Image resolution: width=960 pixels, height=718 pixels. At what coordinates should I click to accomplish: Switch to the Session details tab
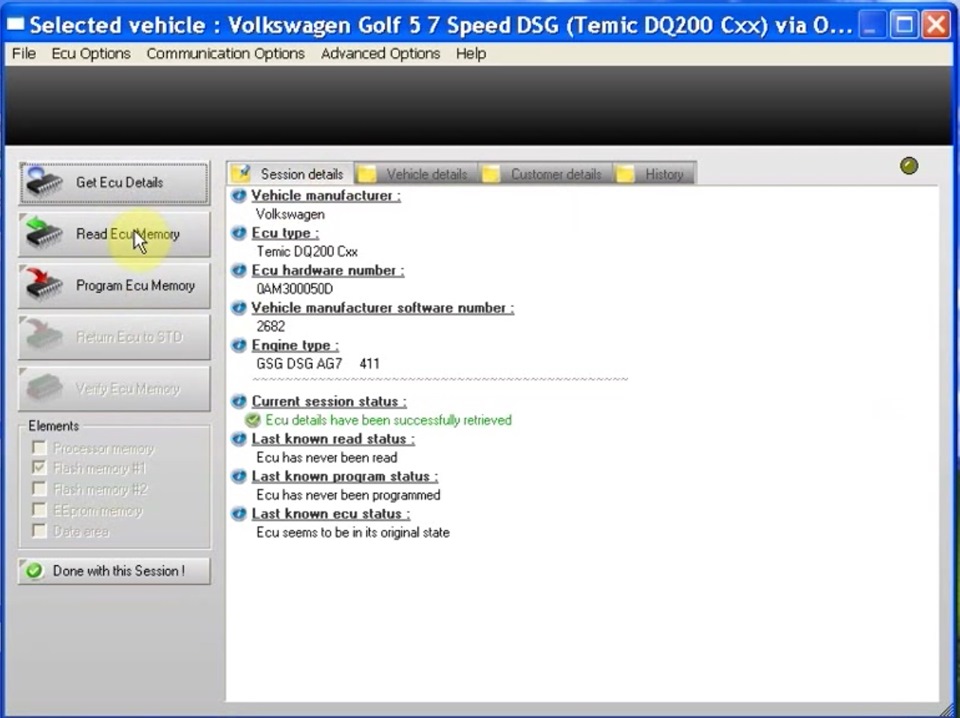[x=290, y=174]
